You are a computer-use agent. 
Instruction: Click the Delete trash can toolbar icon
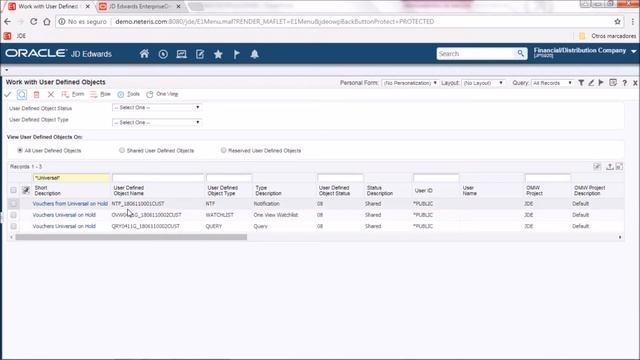(x=36, y=94)
